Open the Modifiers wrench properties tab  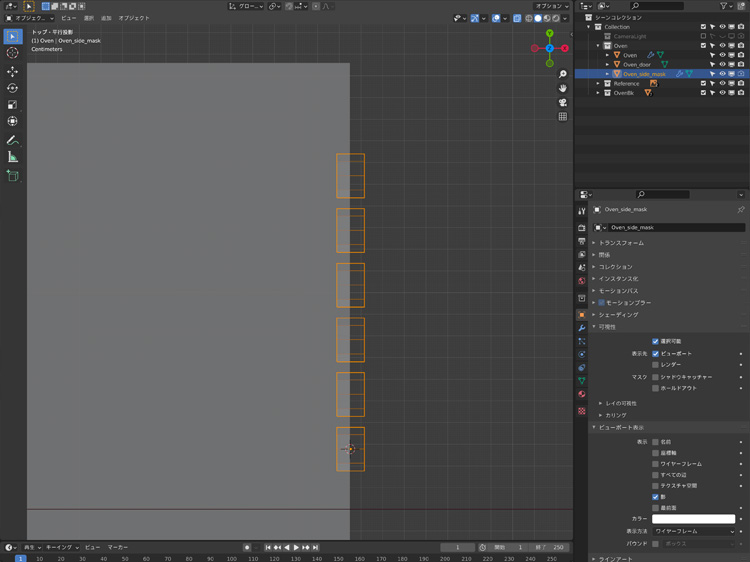582,328
